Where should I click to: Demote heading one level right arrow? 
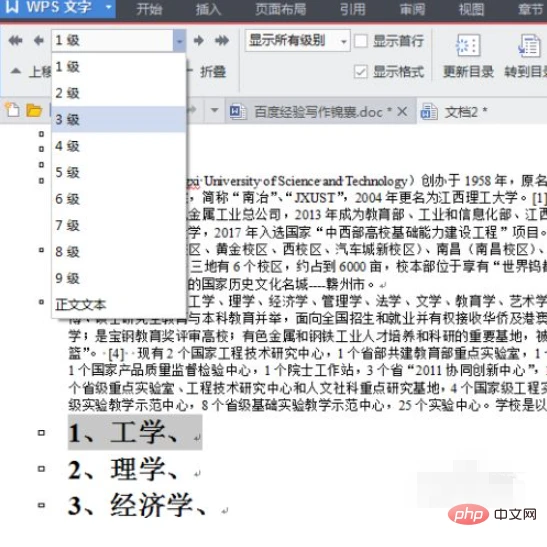(198, 40)
